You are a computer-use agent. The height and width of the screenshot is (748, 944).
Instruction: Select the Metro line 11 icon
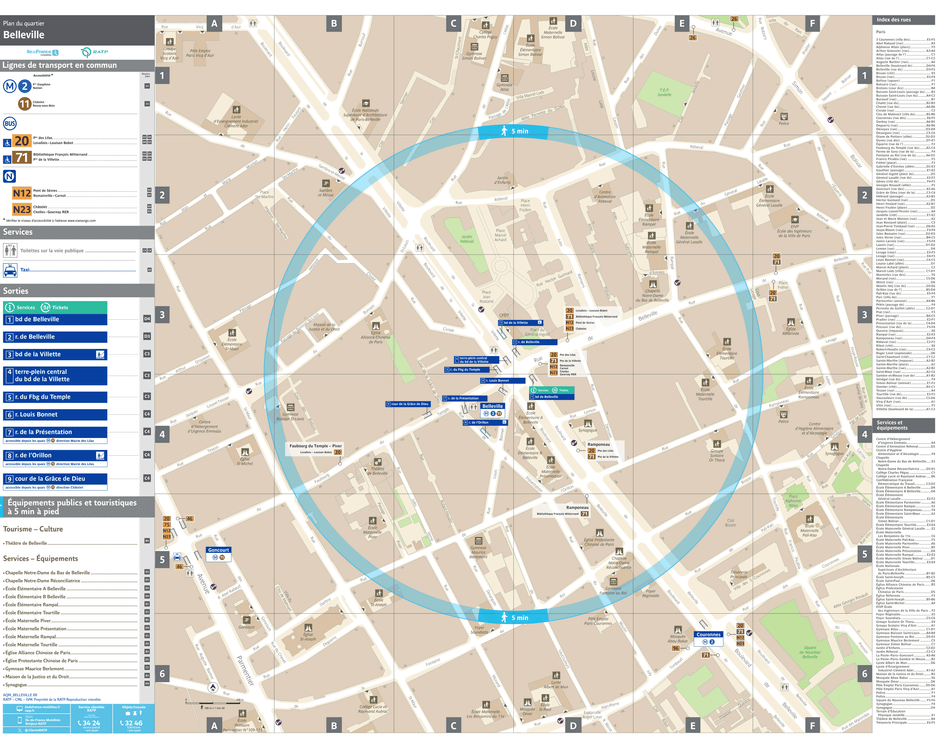[x=23, y=104]
